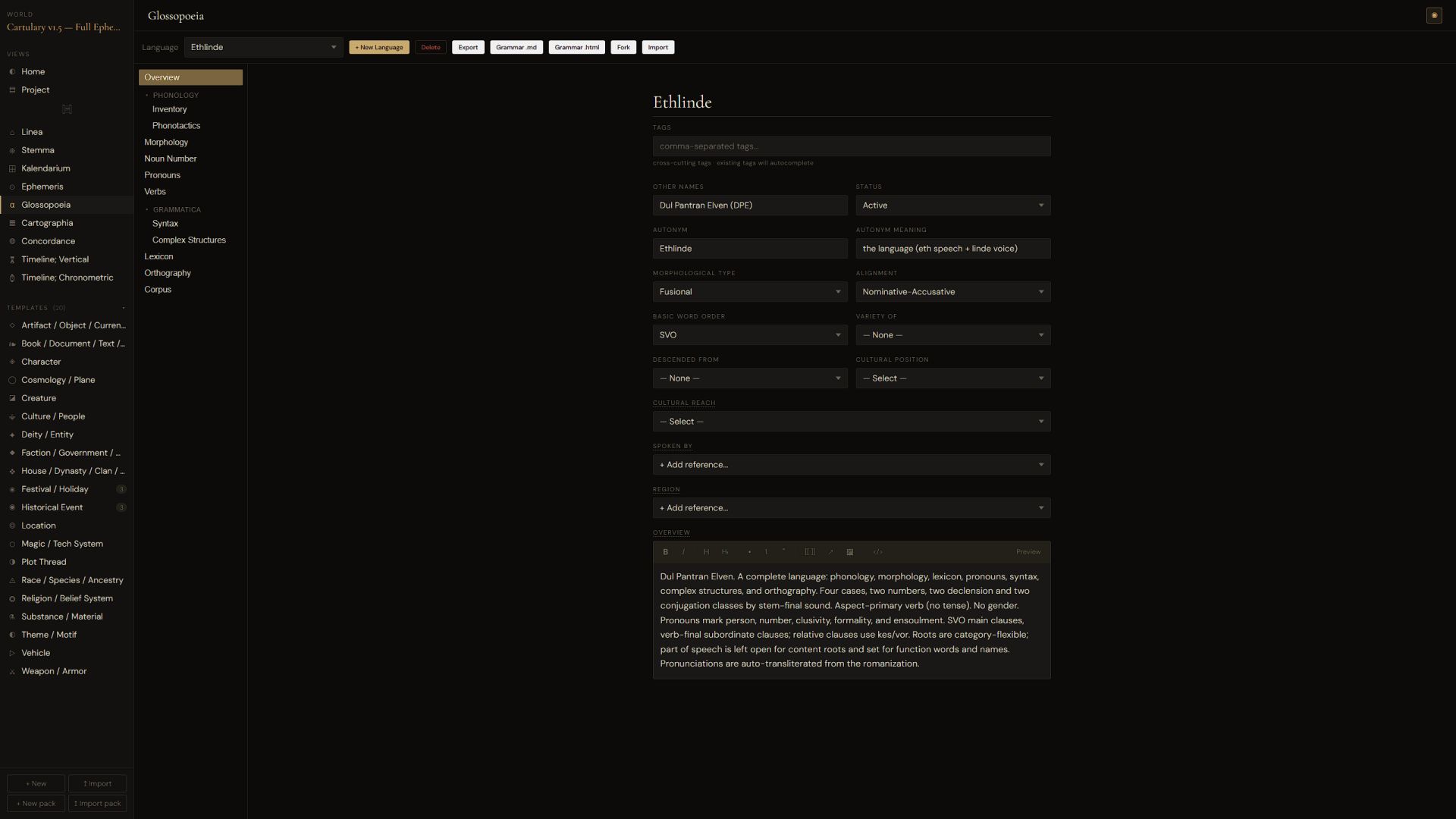Open the Basic Word Order dropdown
This screenshot has height=819, width=1456.
pyautogui.click(x=749, y=335)
